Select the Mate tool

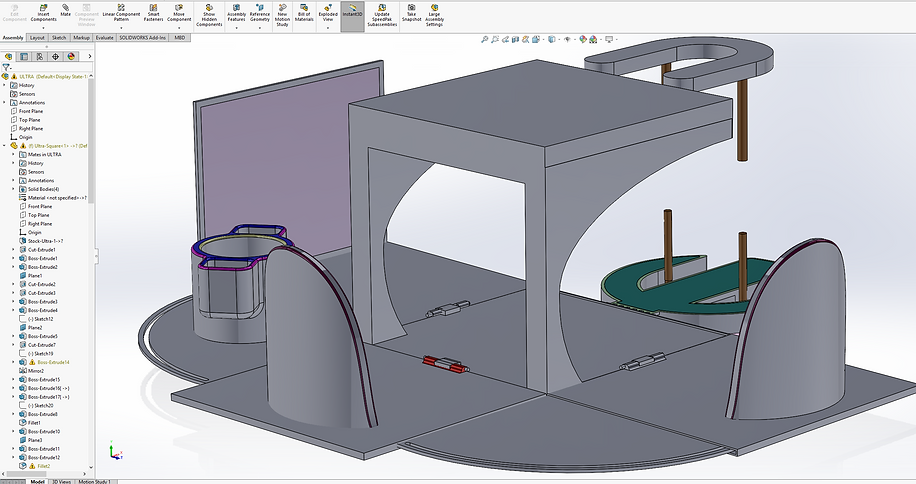coord(65,10)
